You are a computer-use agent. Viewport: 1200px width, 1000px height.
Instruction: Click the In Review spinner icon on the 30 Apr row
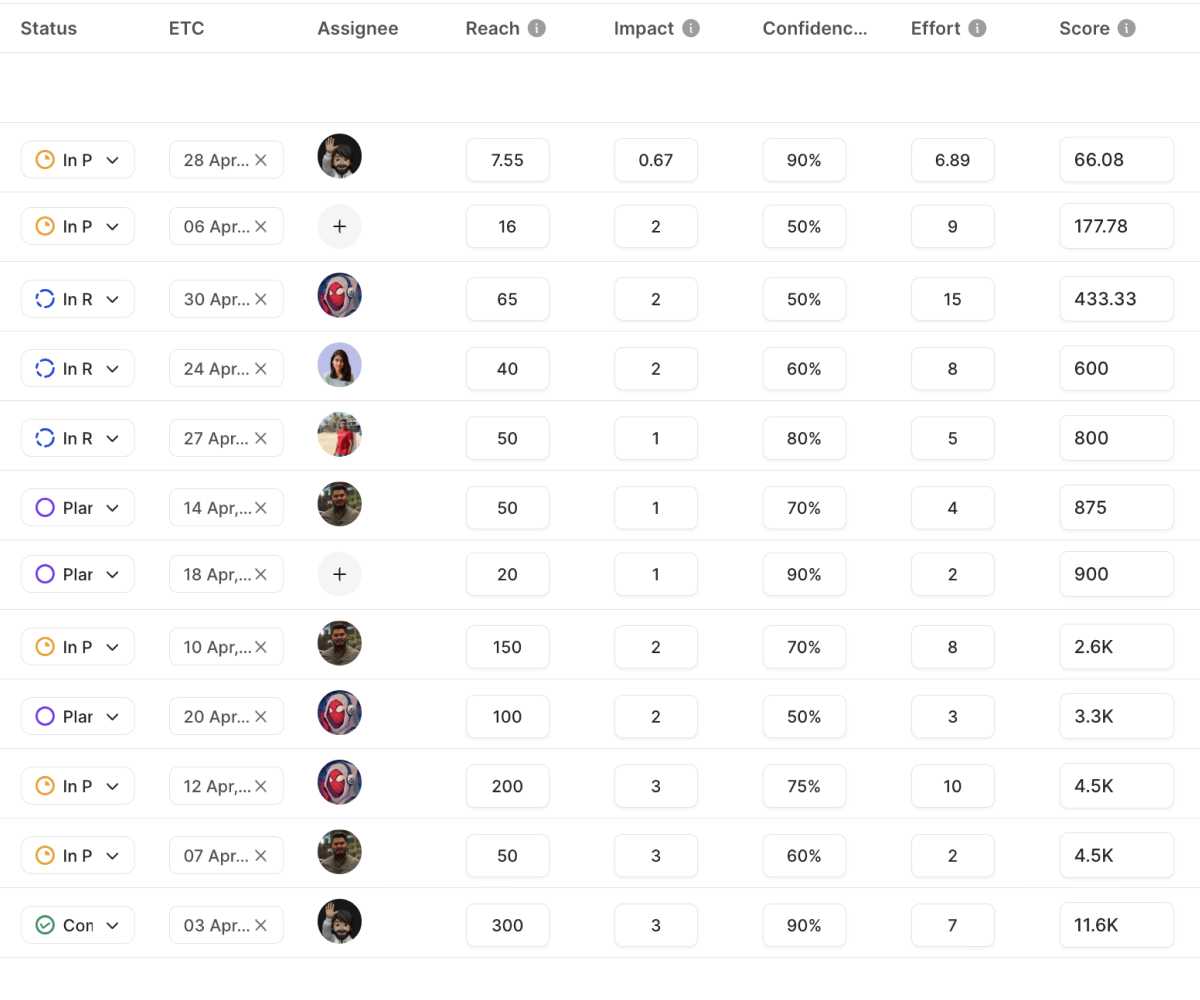point(43,298)
